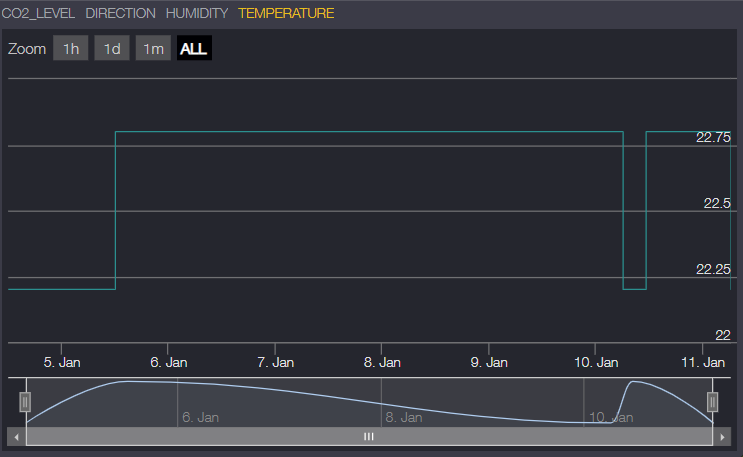Screen dimensions: 743x457
Task: Click right navigator range handle
Action: click(x=713, y=402)
